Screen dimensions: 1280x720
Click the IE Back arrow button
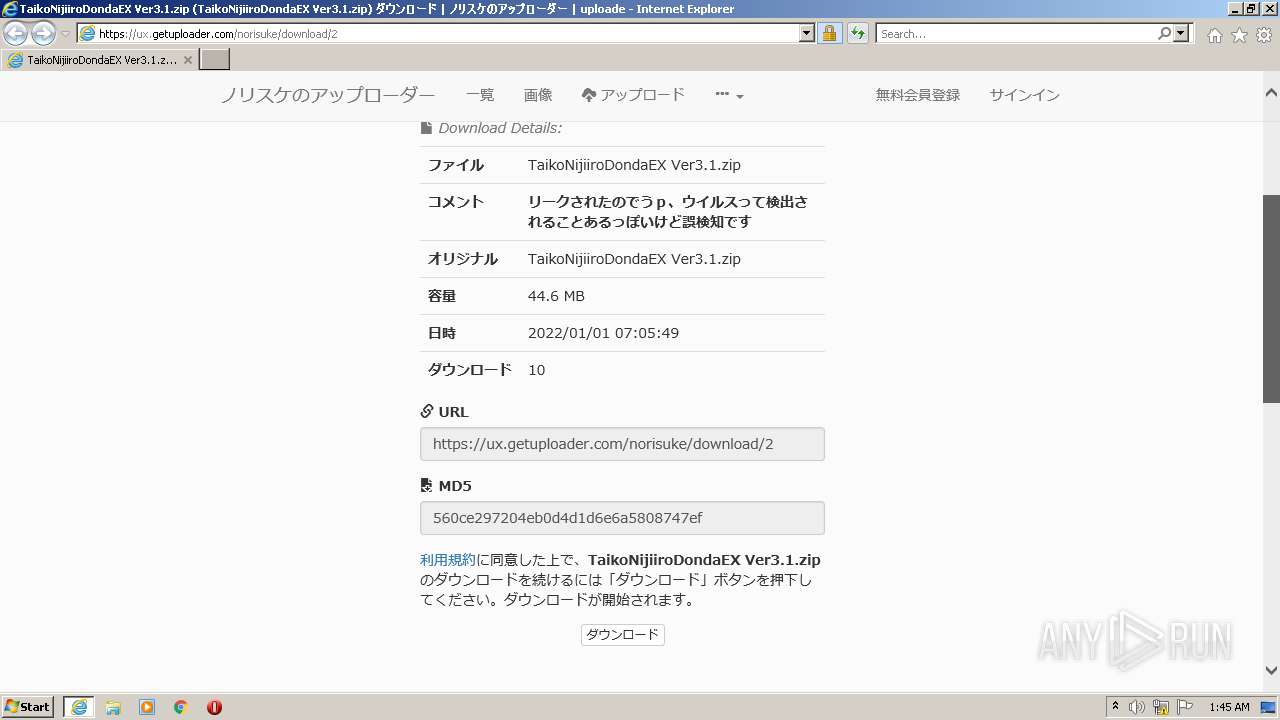(x=16, y=34)
